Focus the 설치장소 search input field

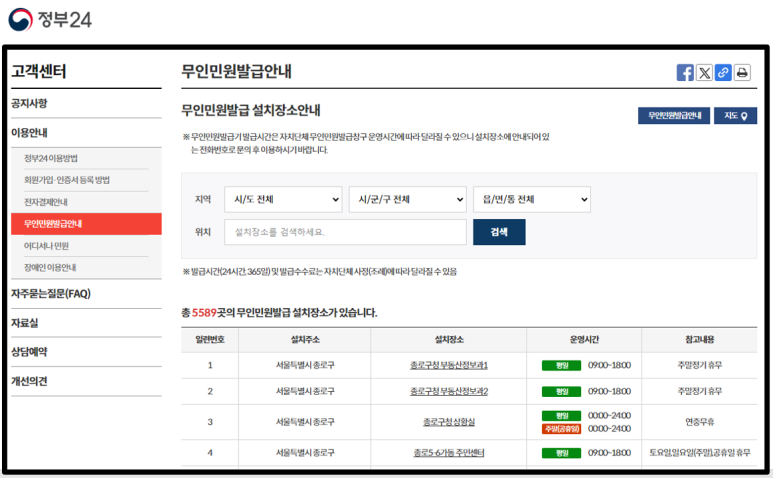345,232
